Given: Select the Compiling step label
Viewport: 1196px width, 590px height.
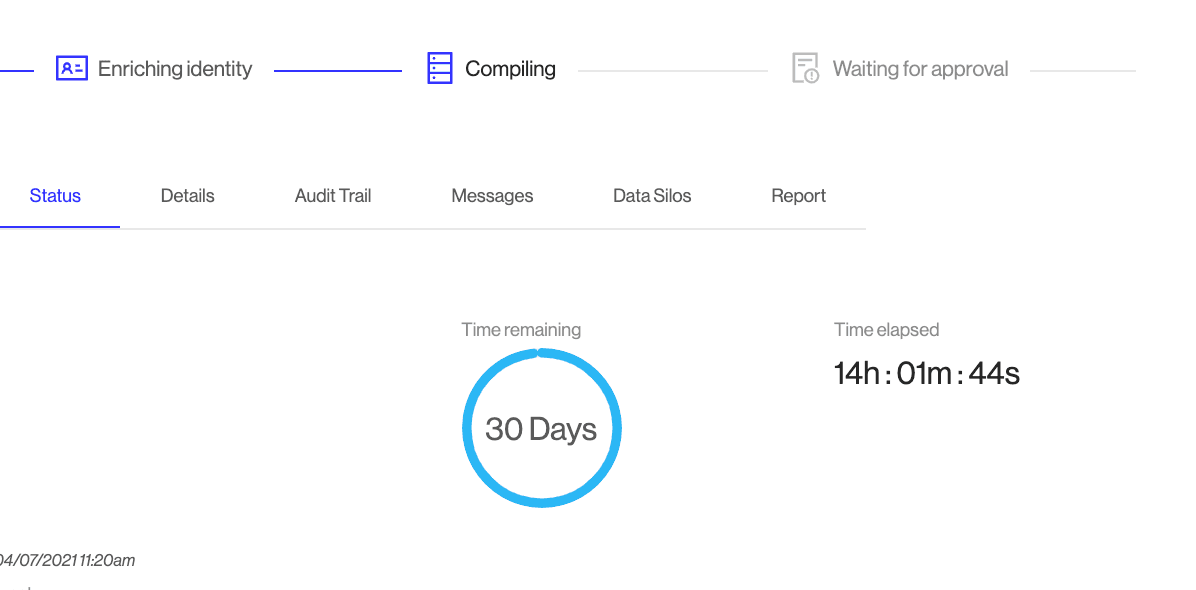Looking at the screenshot, I should tap(510, 69).
